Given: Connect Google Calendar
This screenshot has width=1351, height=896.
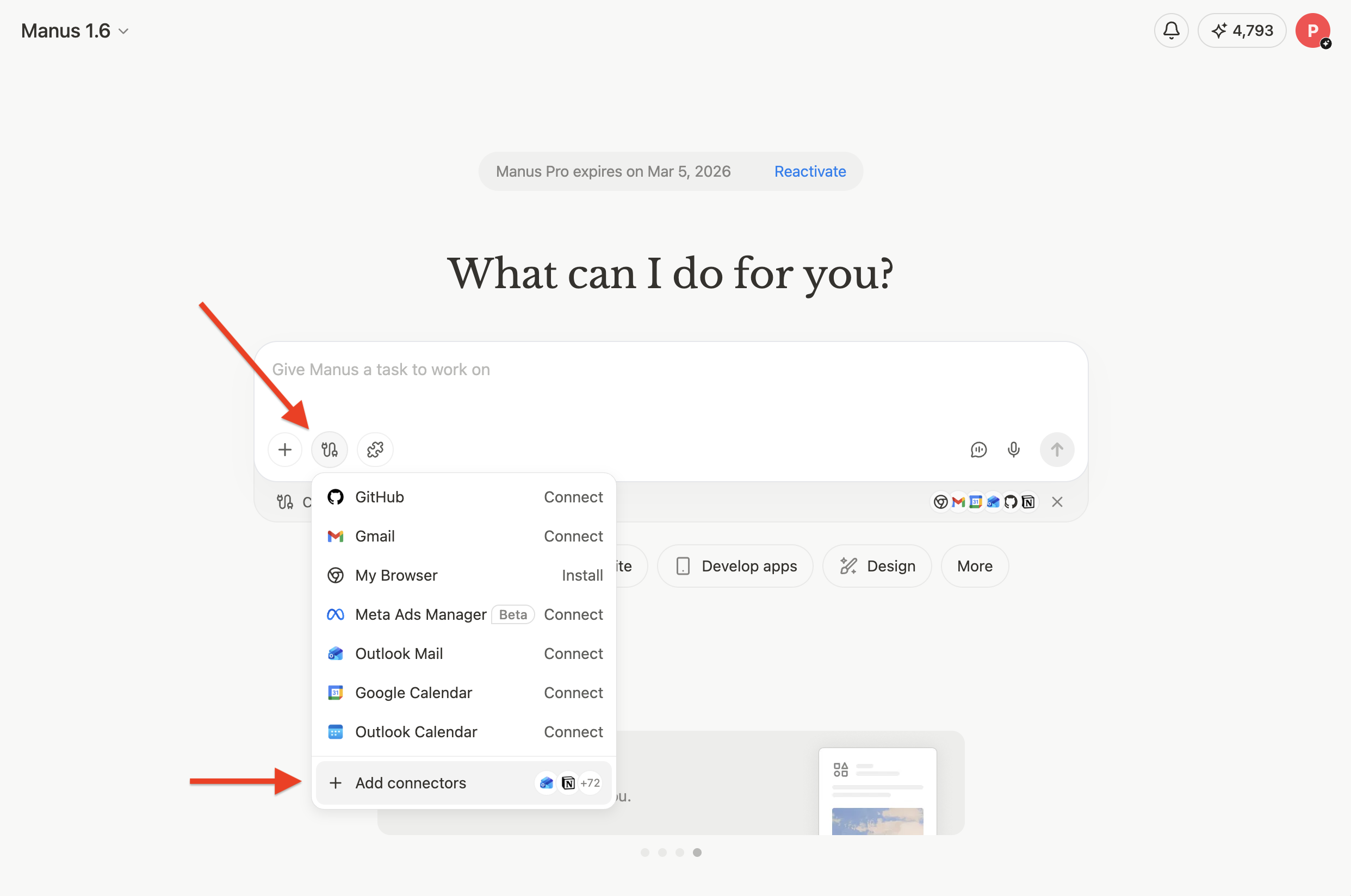Looking at the screenshot, I should tap(573, 693).
